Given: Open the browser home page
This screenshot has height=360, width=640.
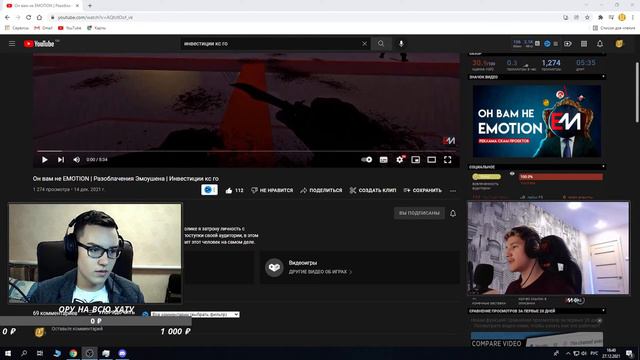Looking at the screenshot, I should point(39,17).
